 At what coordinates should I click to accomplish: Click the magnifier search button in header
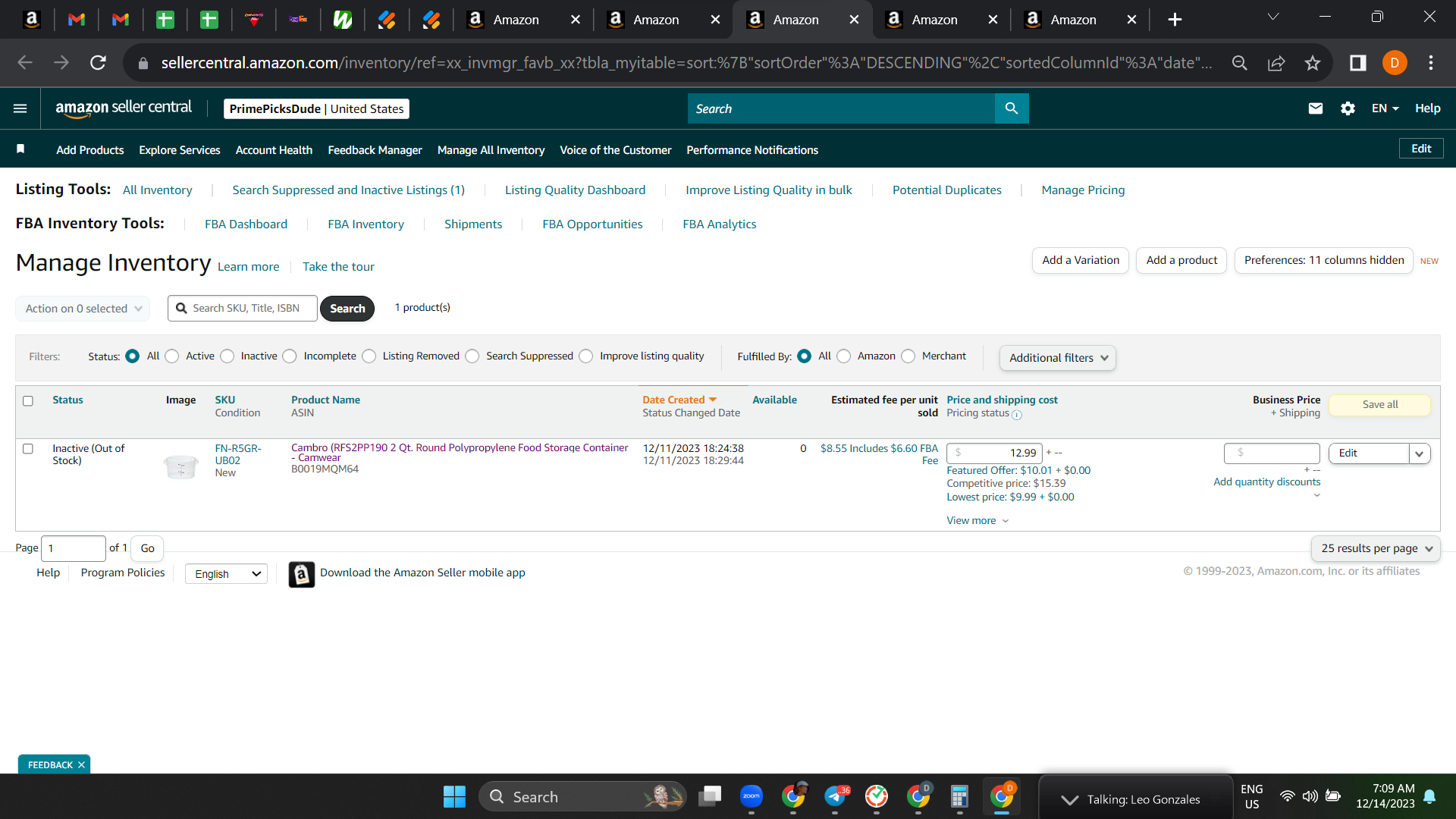tap(1012, 108)
